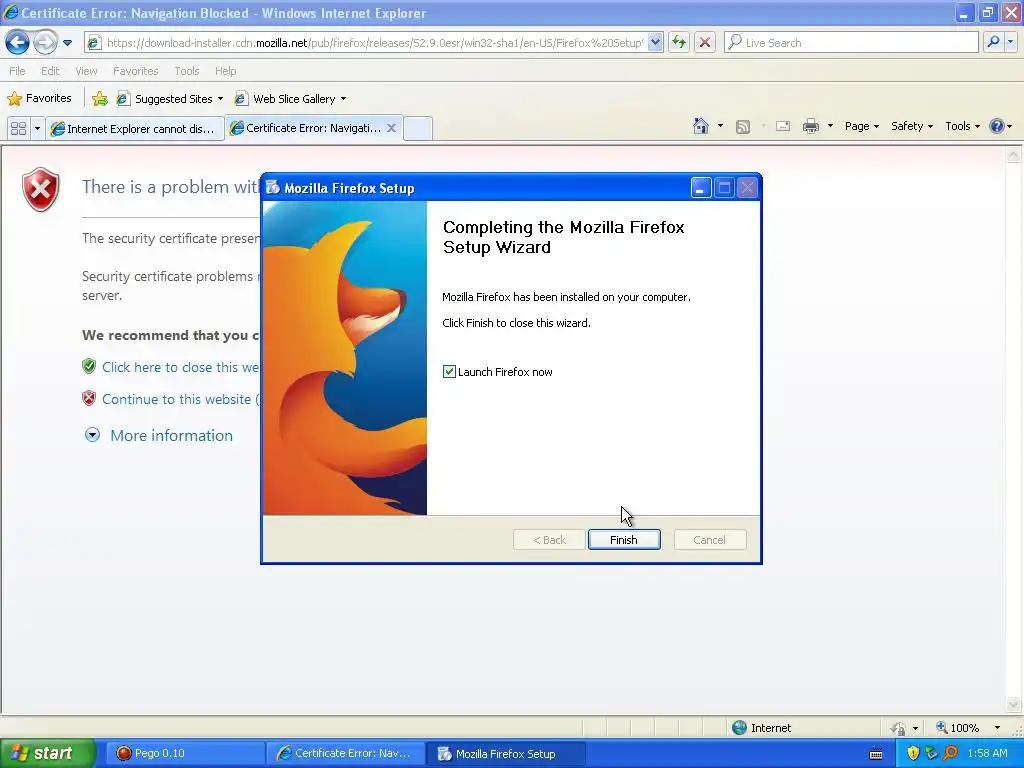
Task: Switch to Pego 0.10 taskbar item
Action: pos(185,753)
